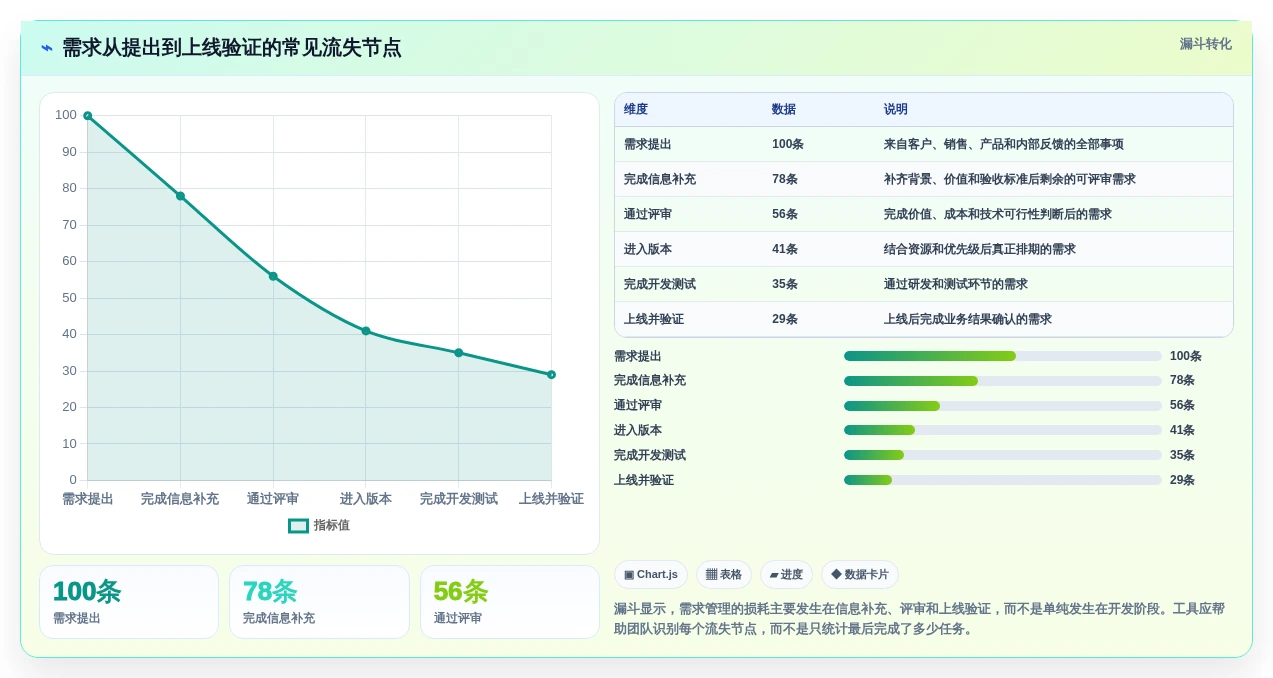
Task: Click description 通过研发和测试环节的需求
Action: [956, 284]
